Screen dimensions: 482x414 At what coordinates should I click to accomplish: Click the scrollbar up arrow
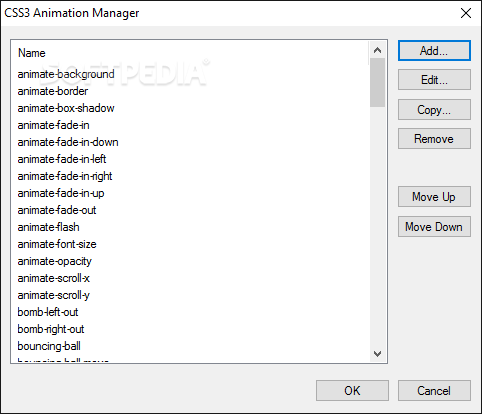click(377, 50)
